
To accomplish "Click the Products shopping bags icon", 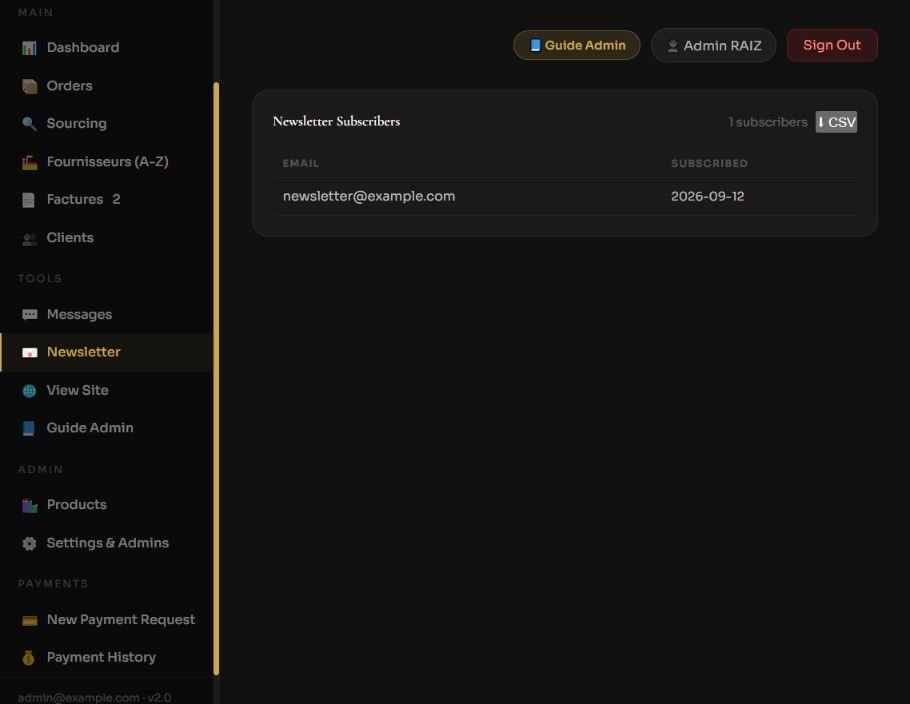I will [29, 505].
